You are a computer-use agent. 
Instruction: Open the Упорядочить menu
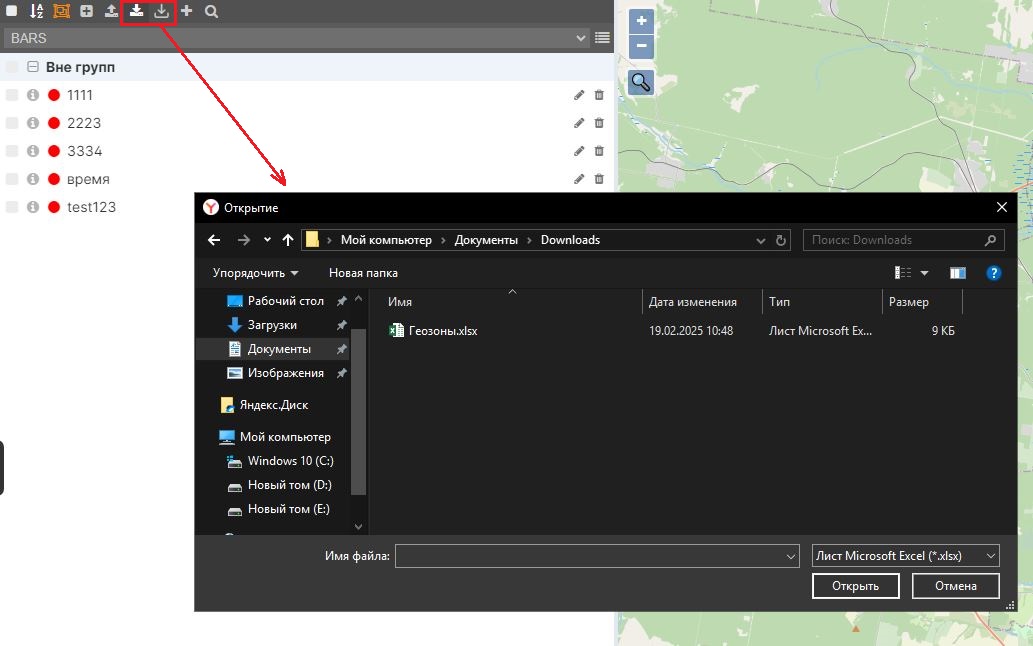click(x=255, y=273)
